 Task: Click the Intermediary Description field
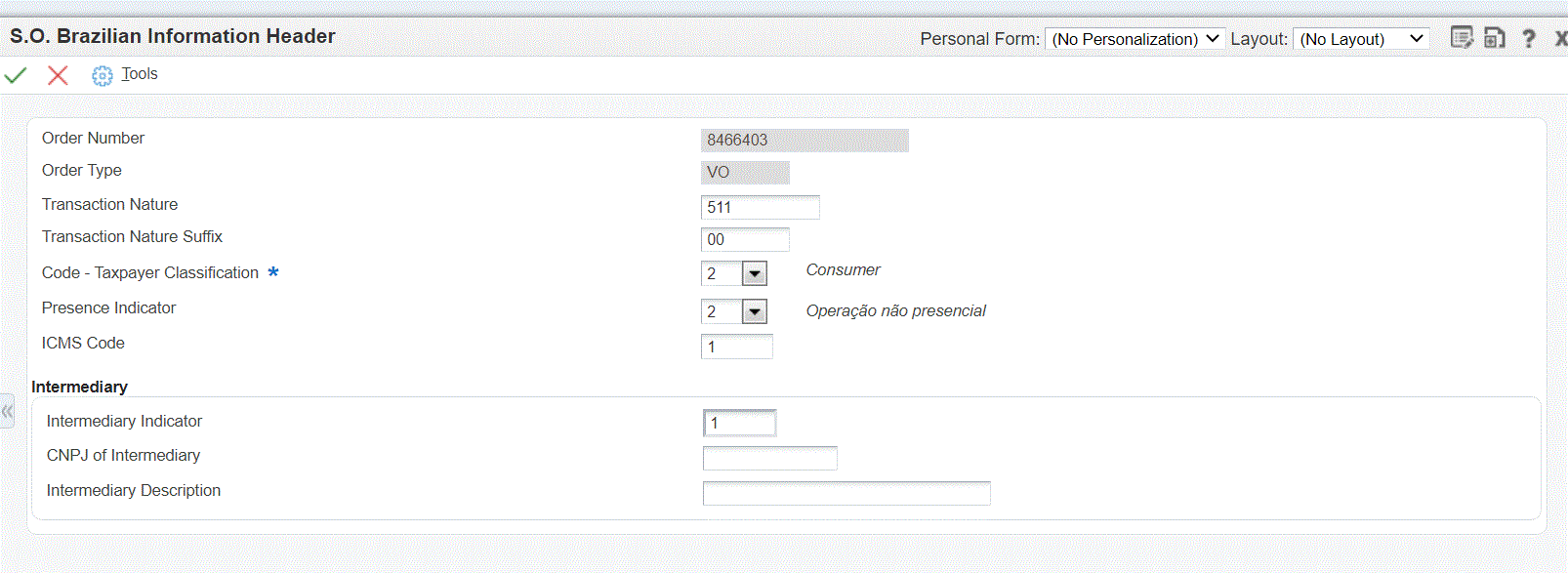click(846, 494)
